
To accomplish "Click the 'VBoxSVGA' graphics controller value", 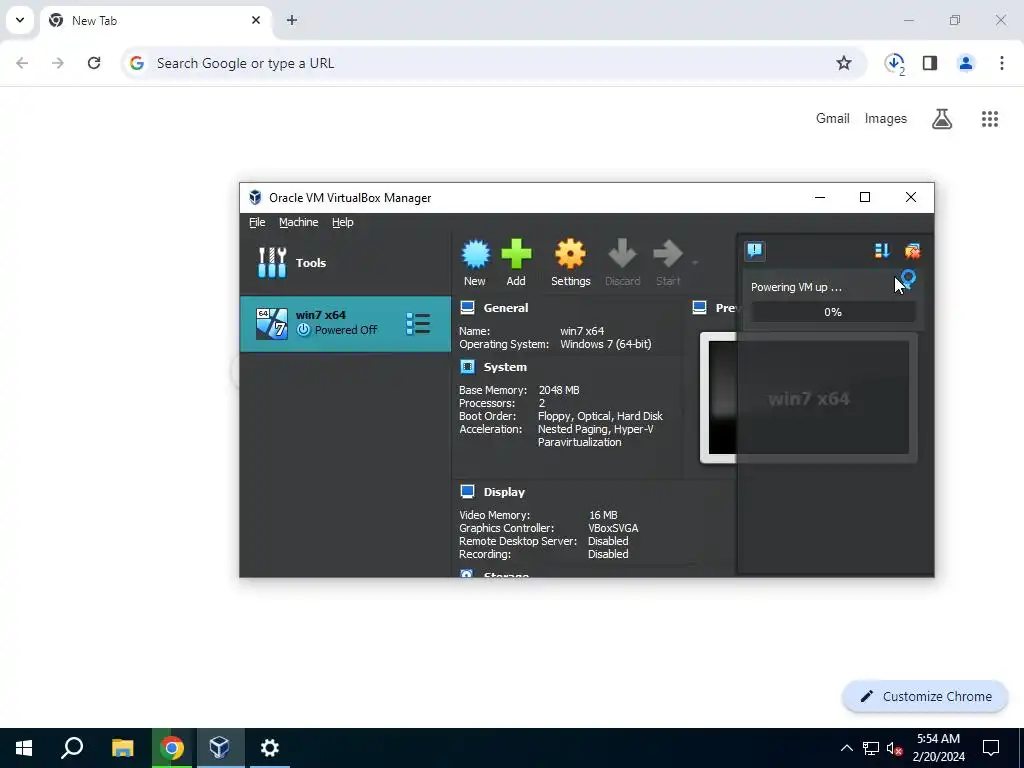I will 613,528.
